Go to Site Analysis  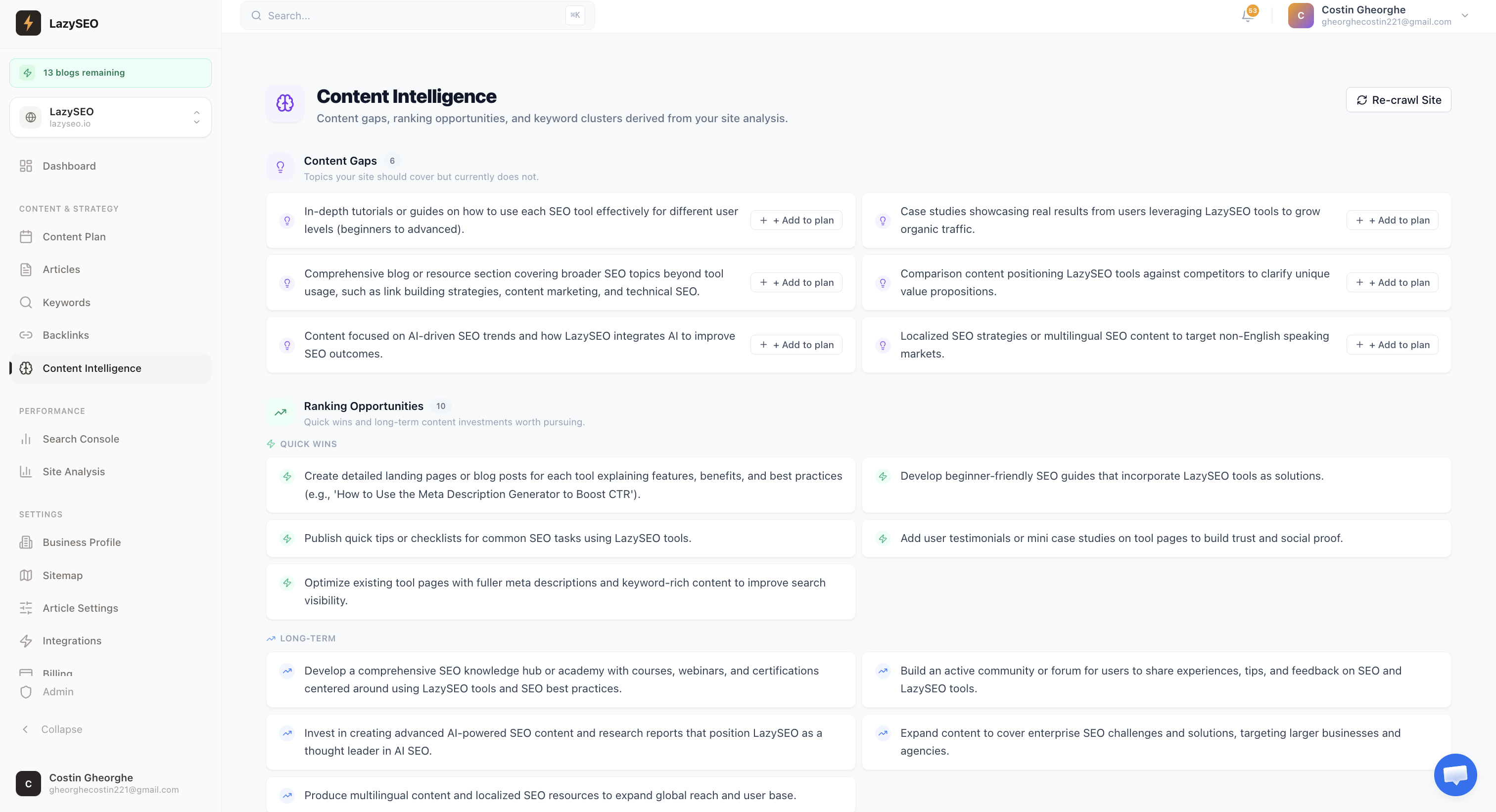pos(110,471)
